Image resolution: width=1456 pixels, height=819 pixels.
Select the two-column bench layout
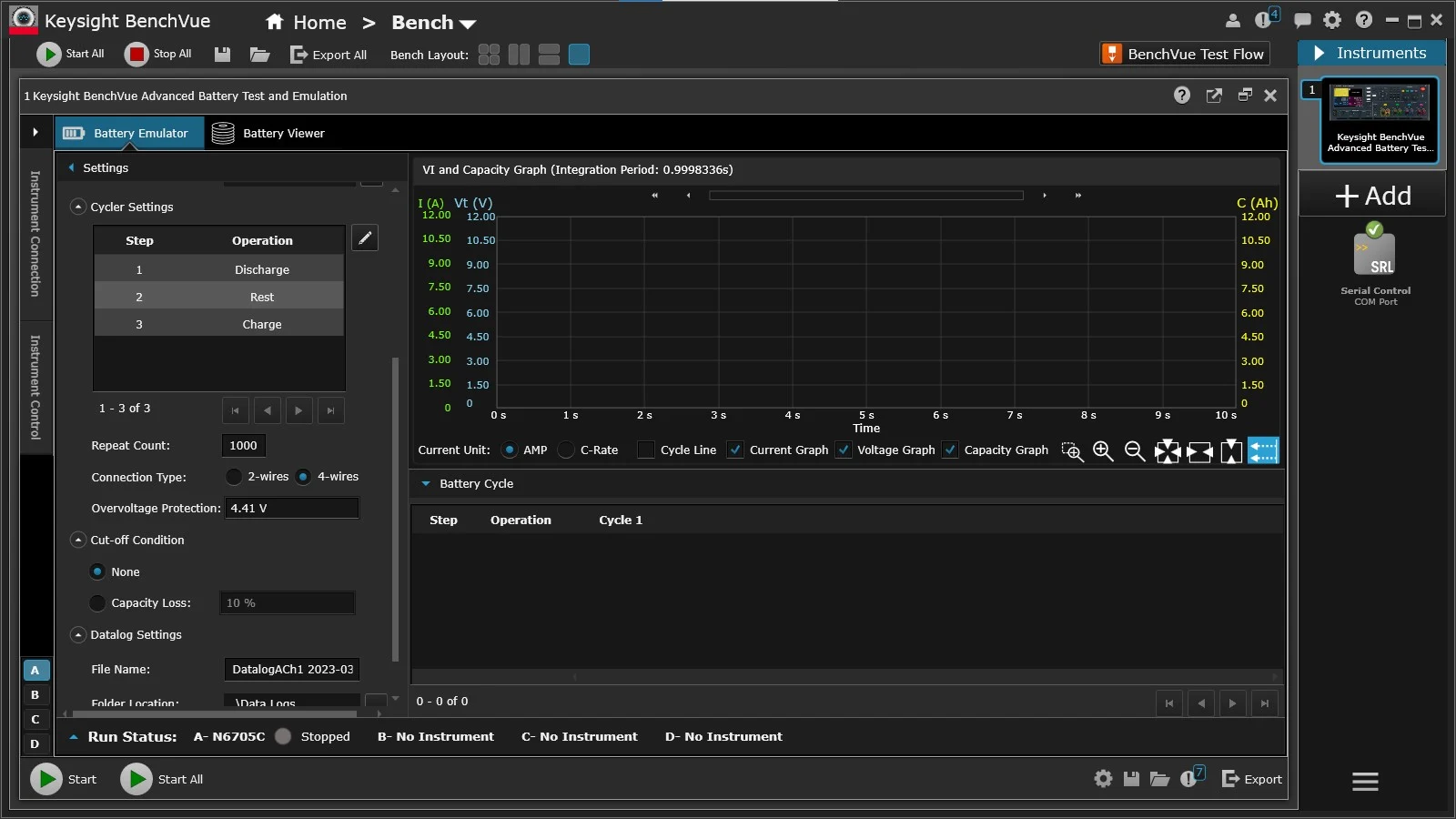tap(519, 55)
